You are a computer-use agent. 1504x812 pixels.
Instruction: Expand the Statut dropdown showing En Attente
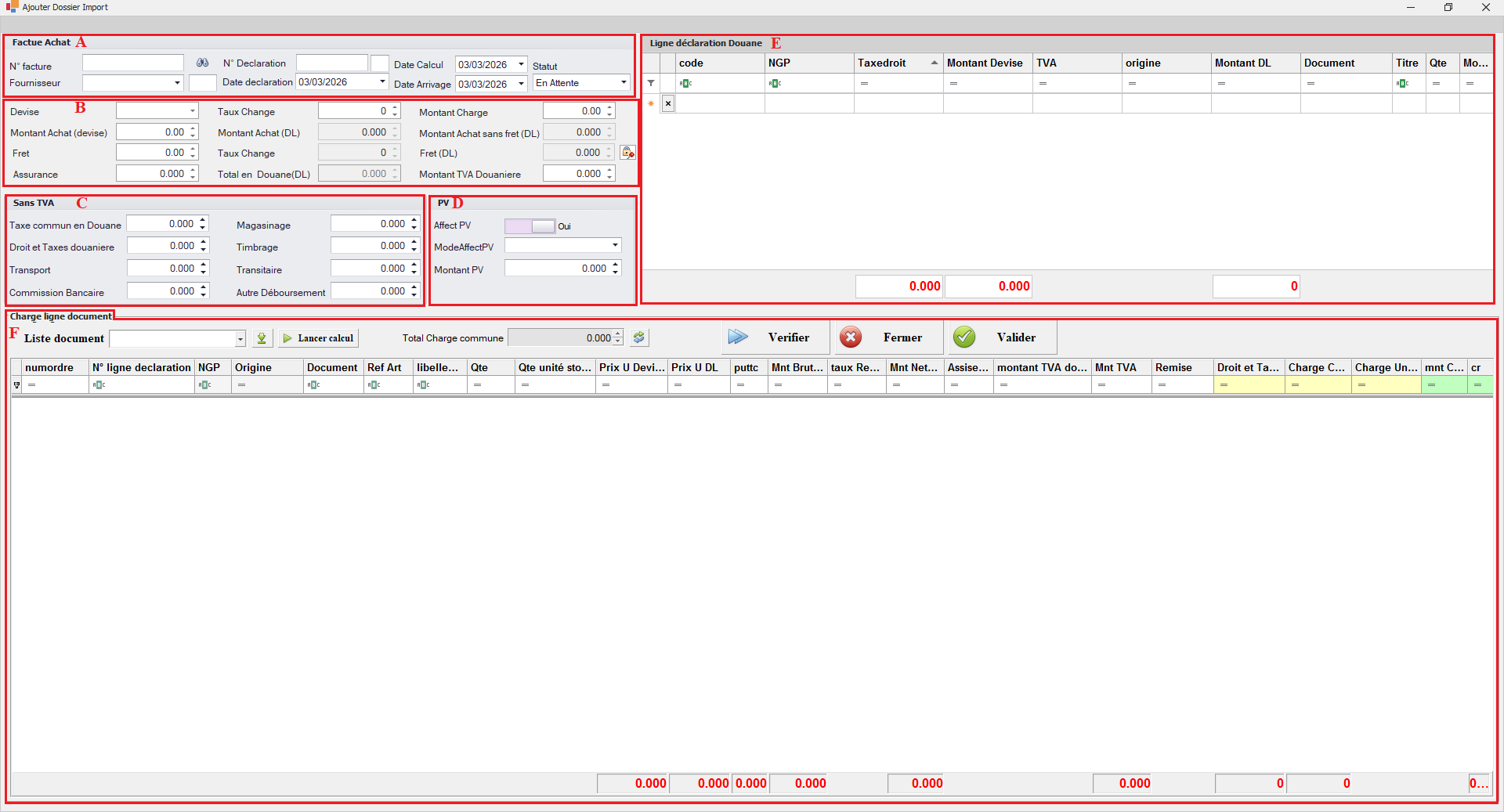tap(624, 83)
